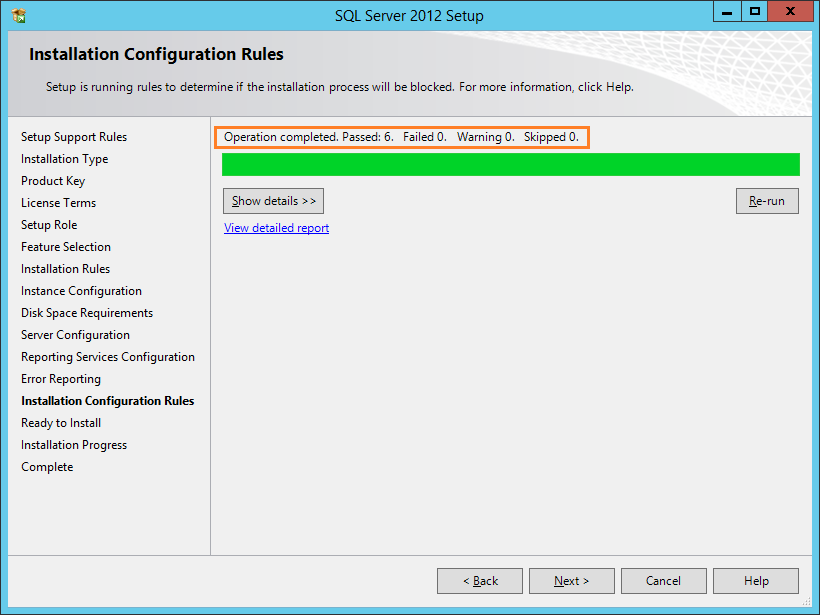Open the Instance Configuration page
This screenshot has height=615, width=820.
tap(81, 291)
